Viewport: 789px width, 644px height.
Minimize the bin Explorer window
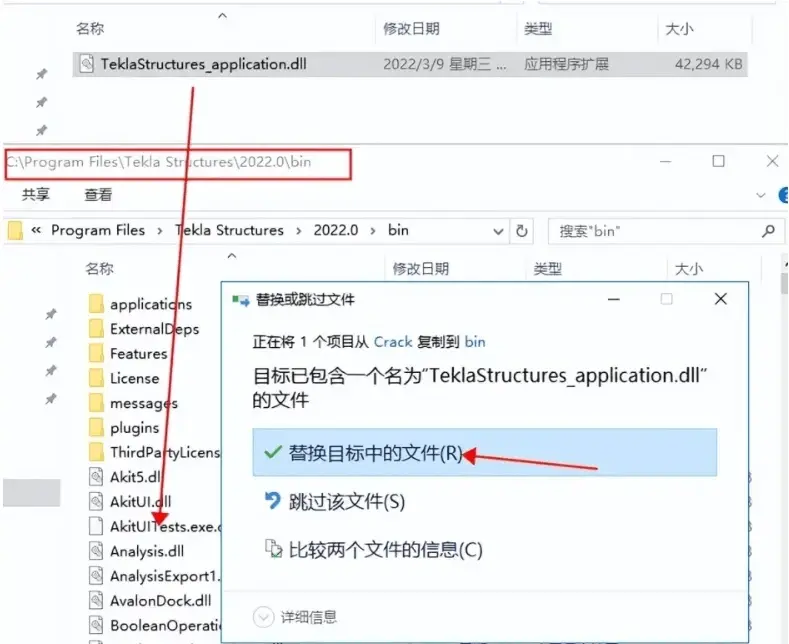pos(666,162)
